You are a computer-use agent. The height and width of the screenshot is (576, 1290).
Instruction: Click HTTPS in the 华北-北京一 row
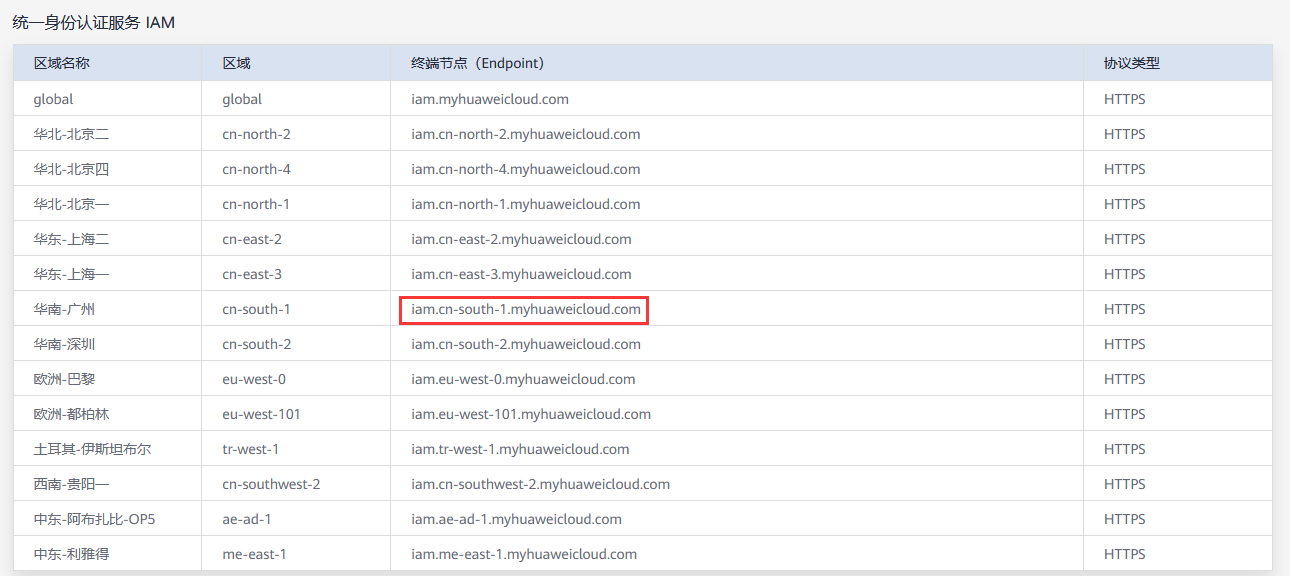[1125, 204]
